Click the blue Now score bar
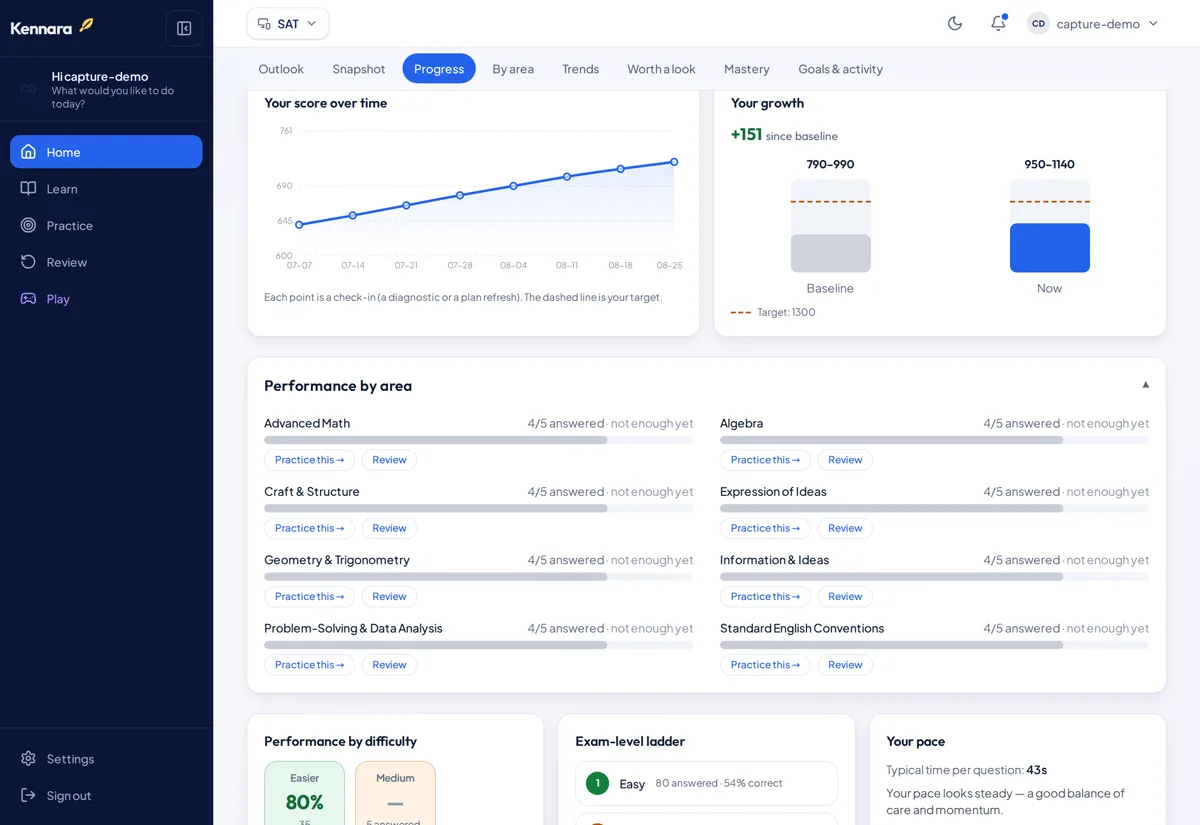Screen dimensions: 1200x825 point(1049,248)
